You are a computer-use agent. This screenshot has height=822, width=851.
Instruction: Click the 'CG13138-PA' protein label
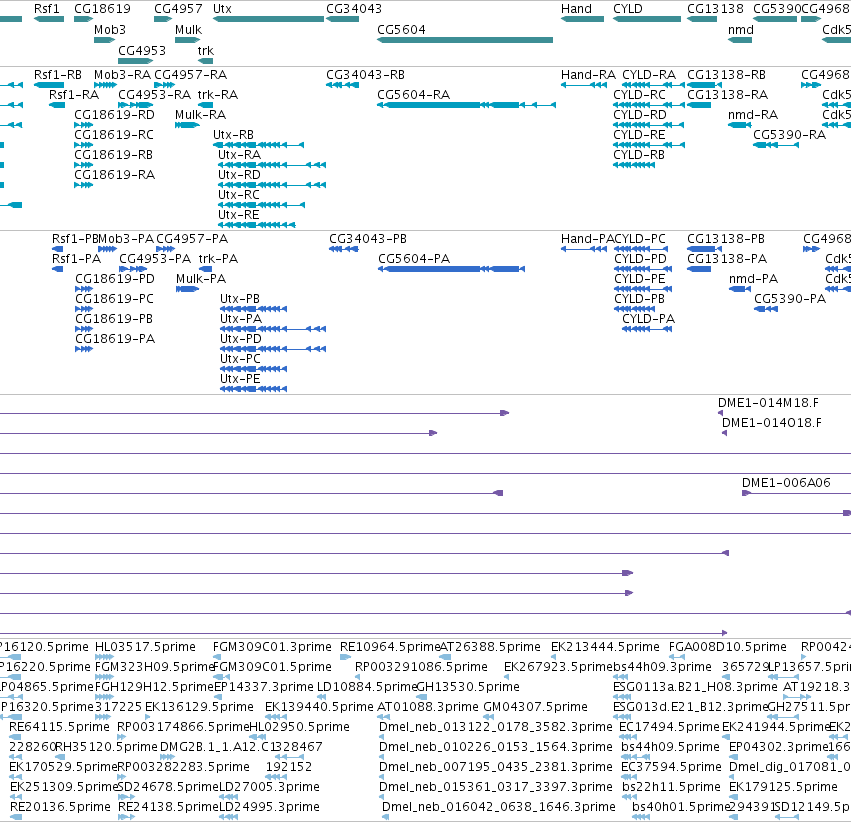[727, 259]
